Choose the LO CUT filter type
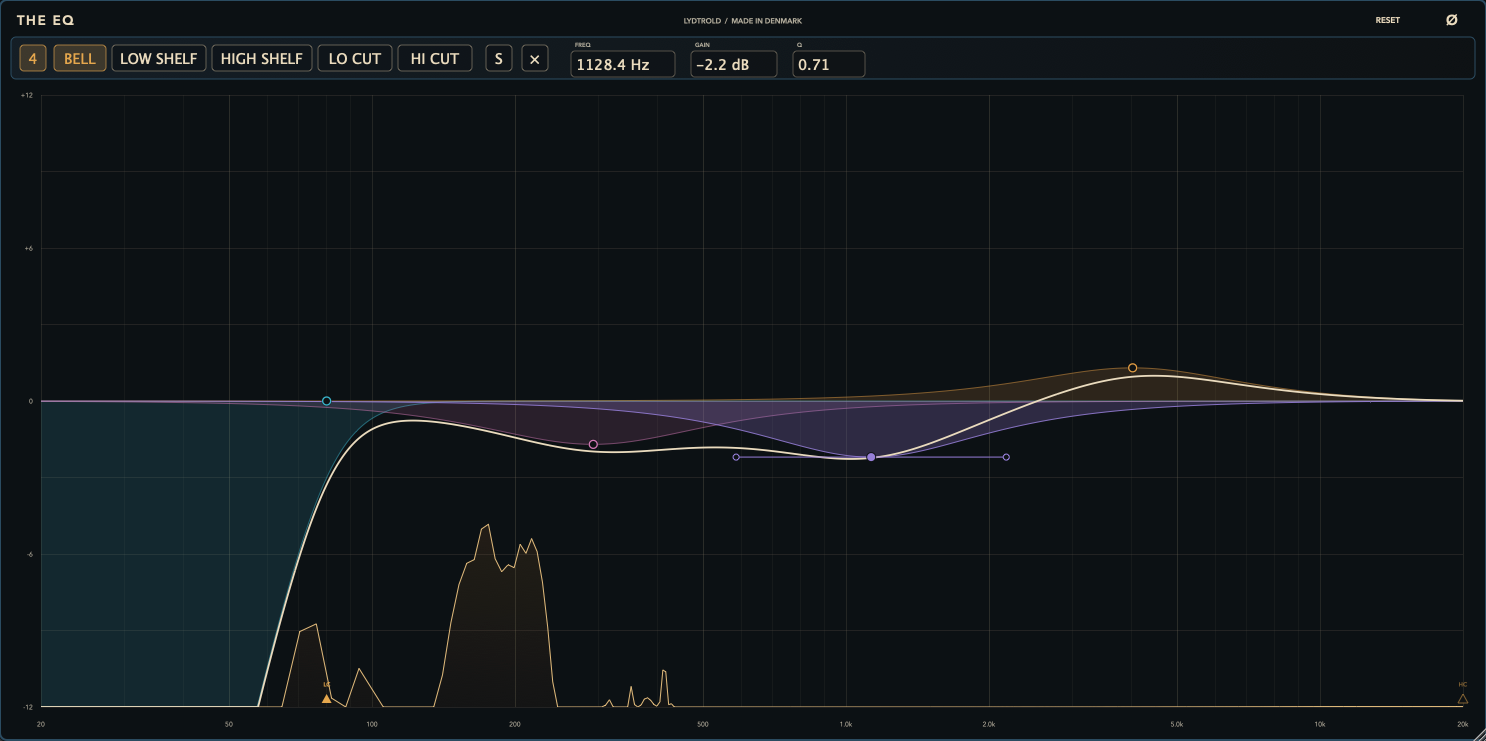This screenshot has height=741, width=1486. tap(355, 58)
